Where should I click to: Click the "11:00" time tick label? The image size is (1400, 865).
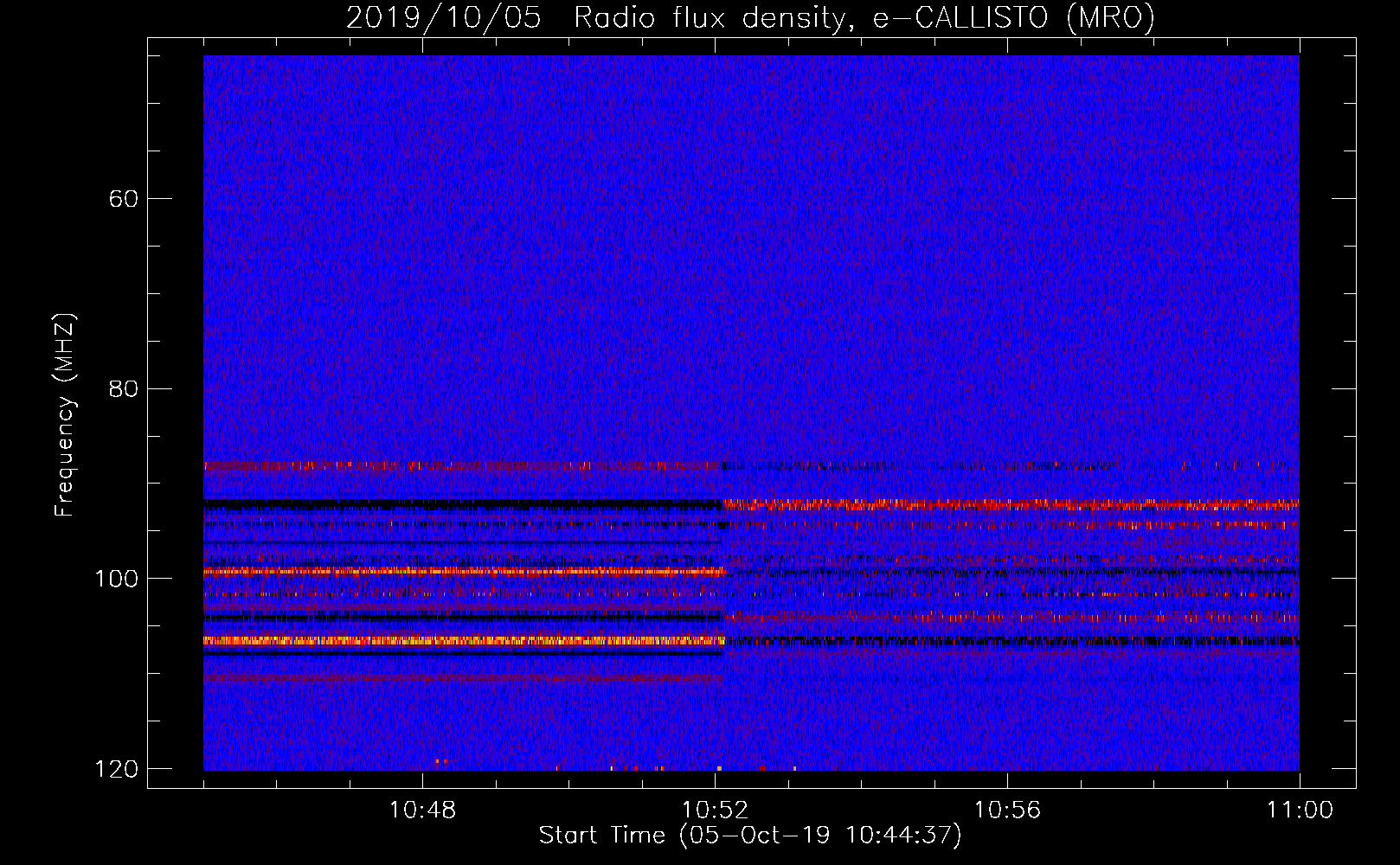(1300, 811)
